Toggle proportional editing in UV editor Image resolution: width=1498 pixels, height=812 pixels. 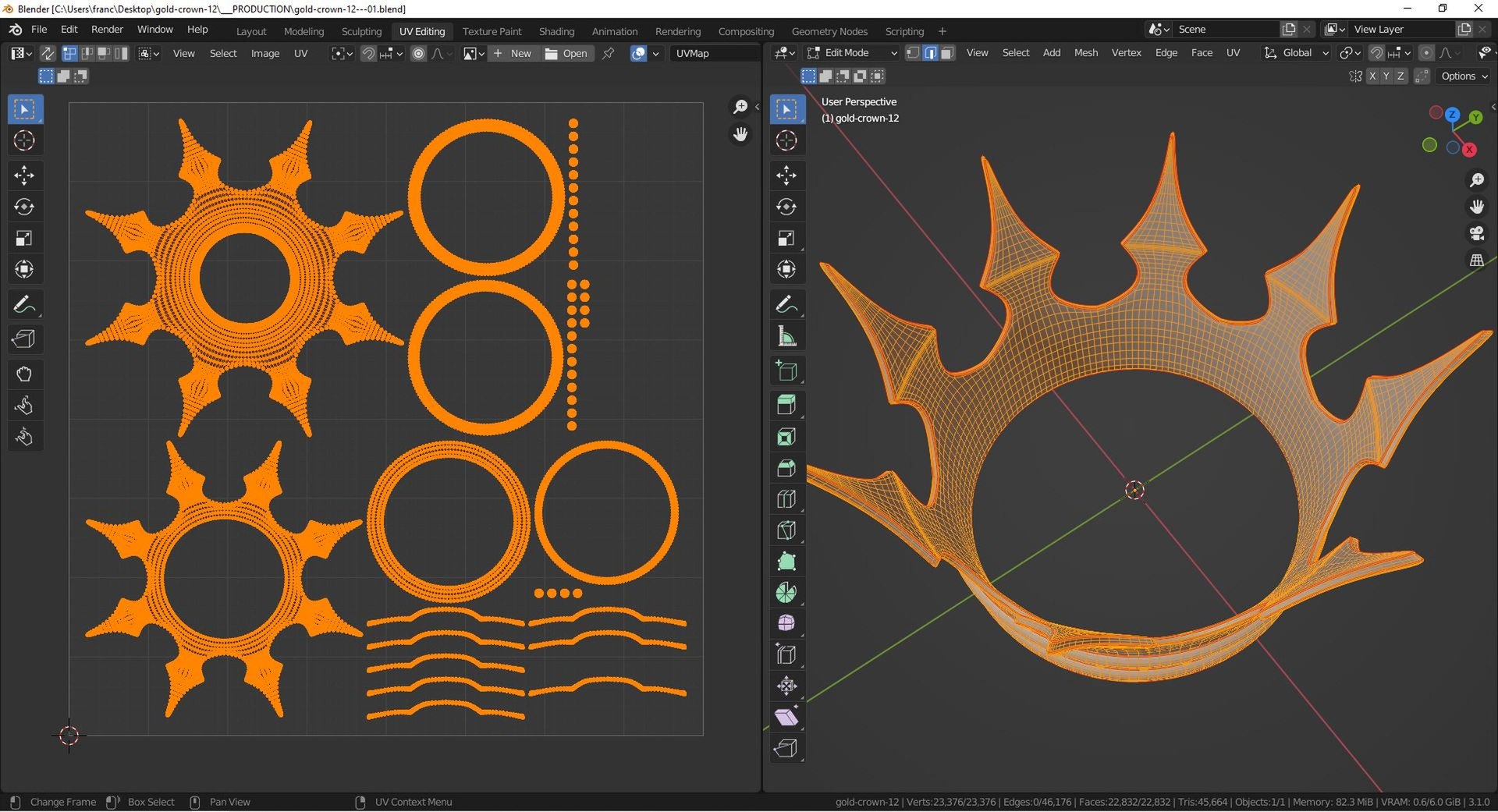(419, 53)
